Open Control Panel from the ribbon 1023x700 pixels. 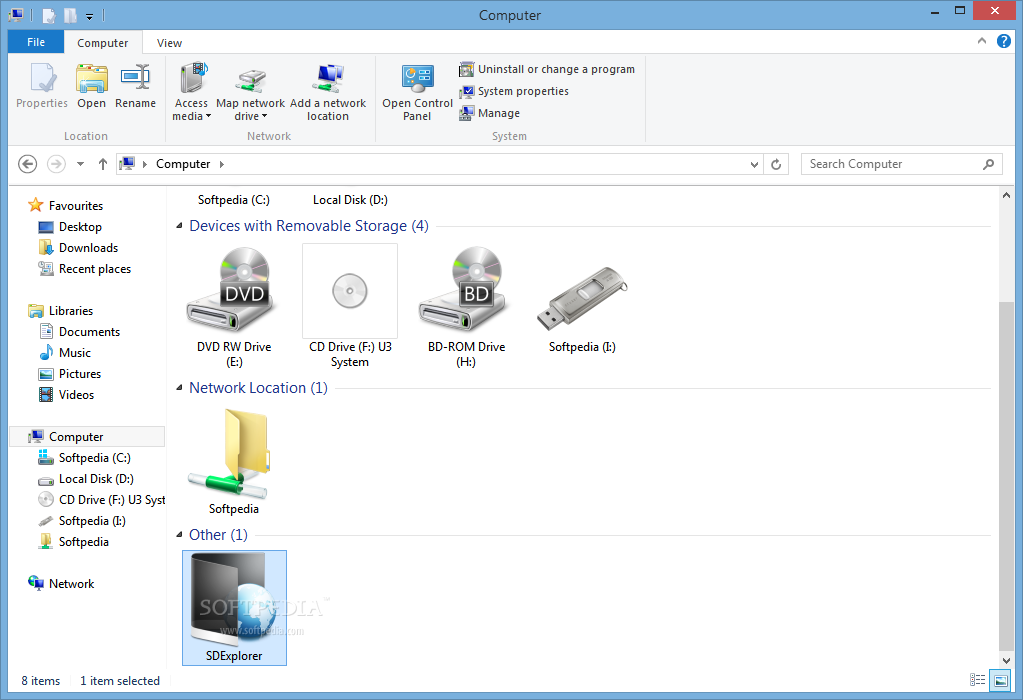click(x=417, y=91)
